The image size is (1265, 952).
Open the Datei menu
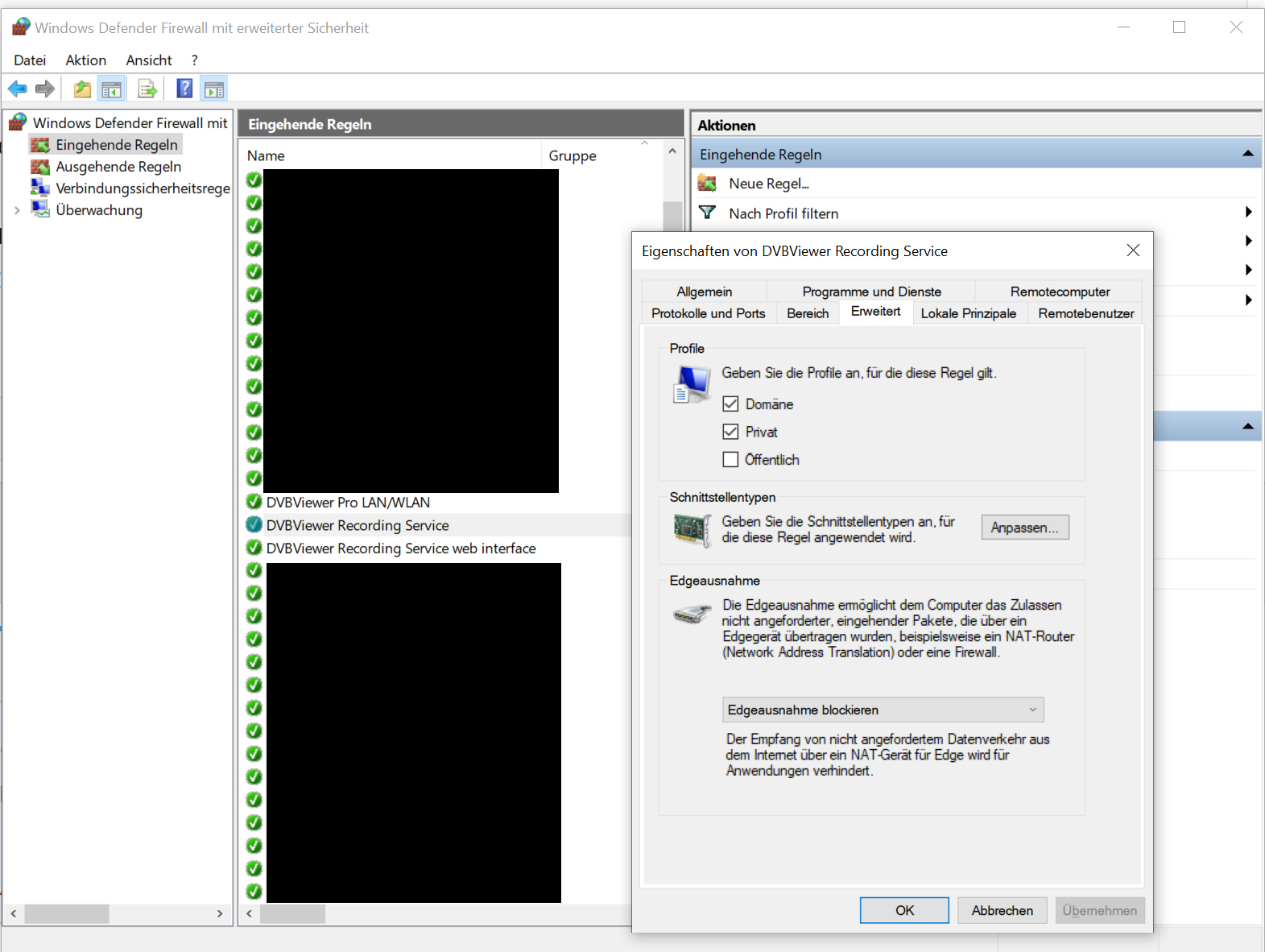click(30, 60)
